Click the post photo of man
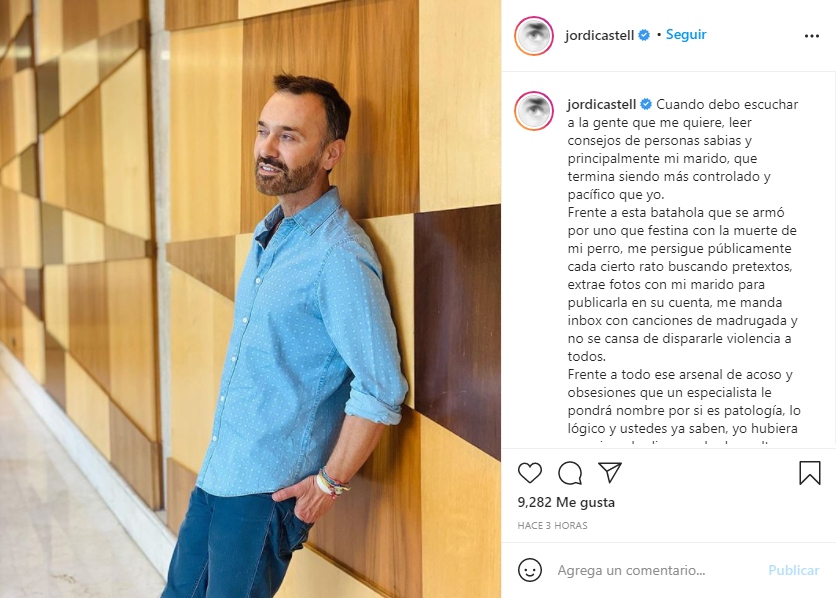This screenshot has width=836, height=598. (x=251, y=299)
